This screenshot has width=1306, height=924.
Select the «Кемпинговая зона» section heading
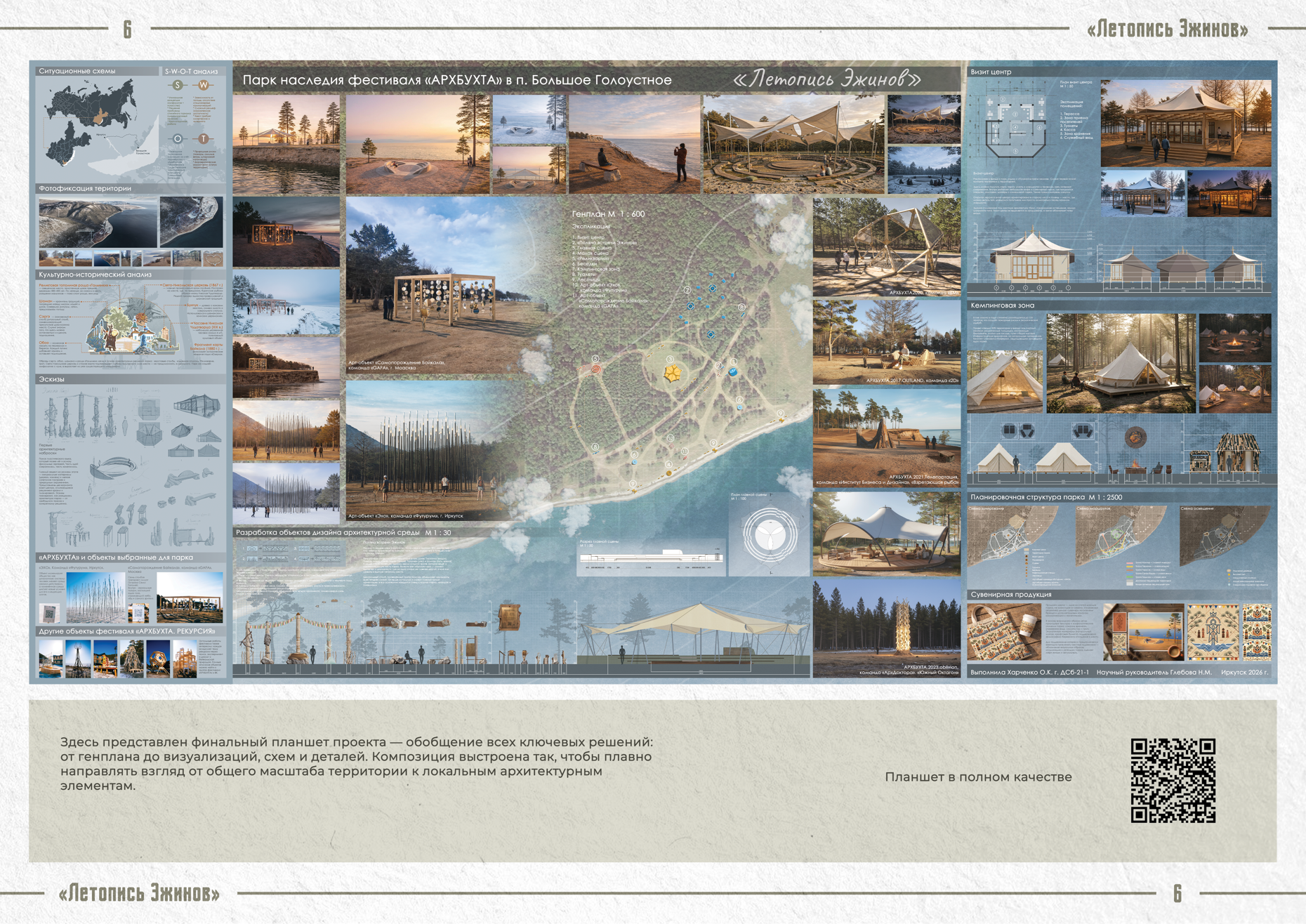[1002, 305]
